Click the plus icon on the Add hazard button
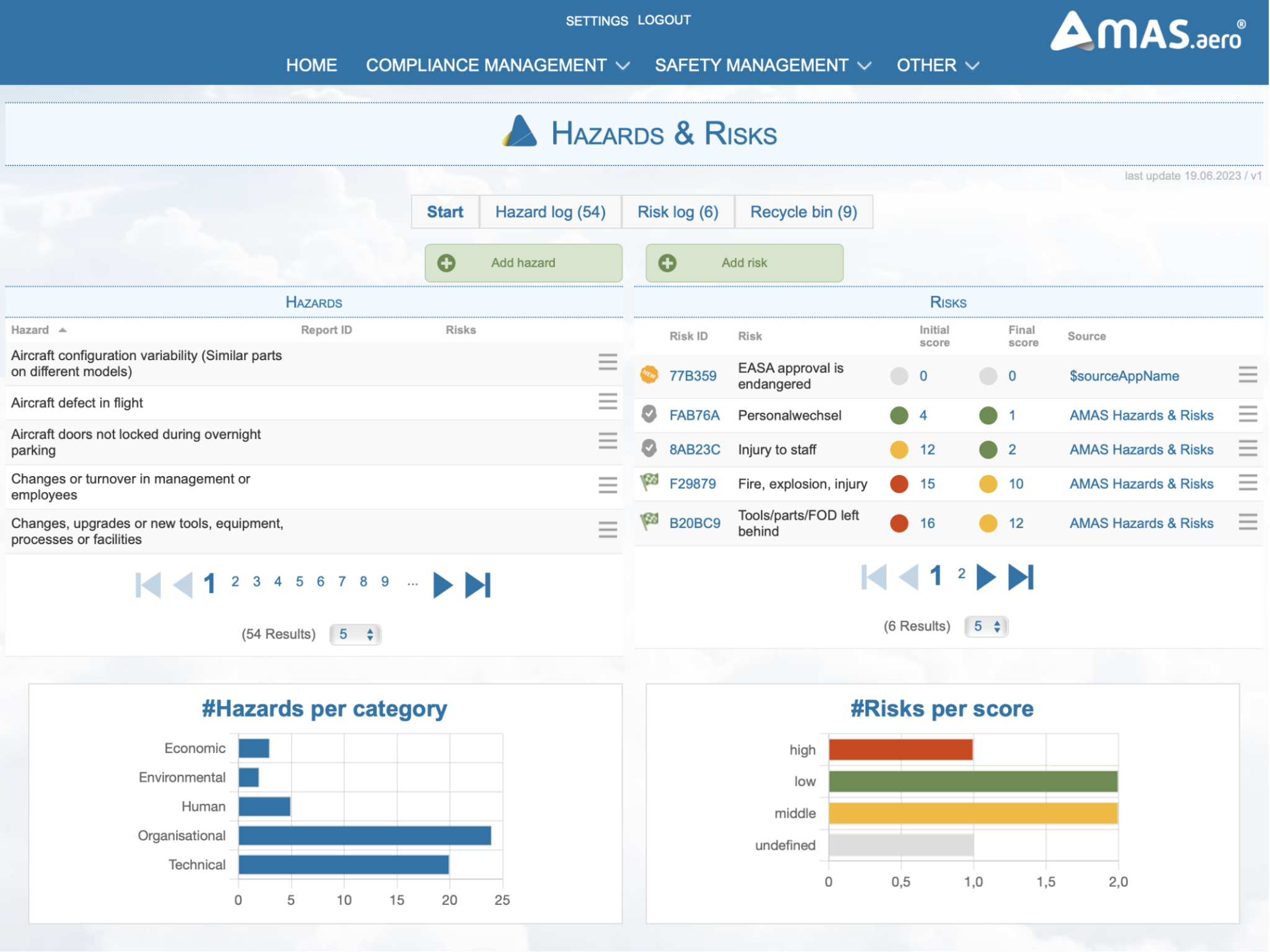This screenshot has width=1270, height=952. pos(446,263)
